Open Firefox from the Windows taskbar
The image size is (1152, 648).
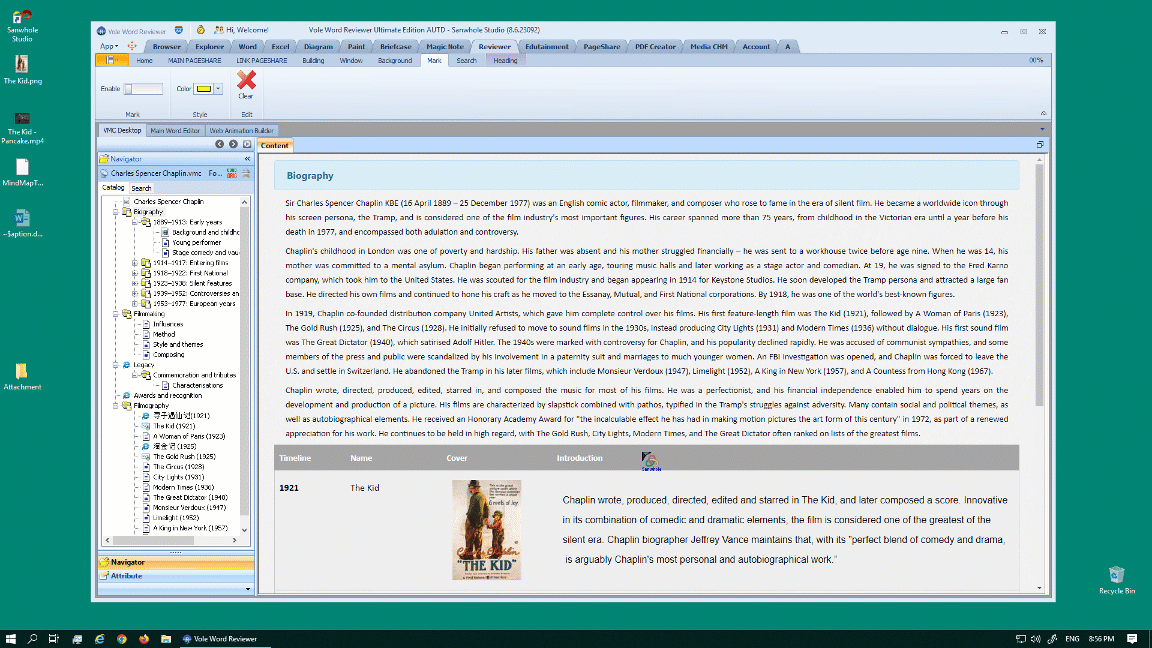pyautogui.click(x=144, y=638)
